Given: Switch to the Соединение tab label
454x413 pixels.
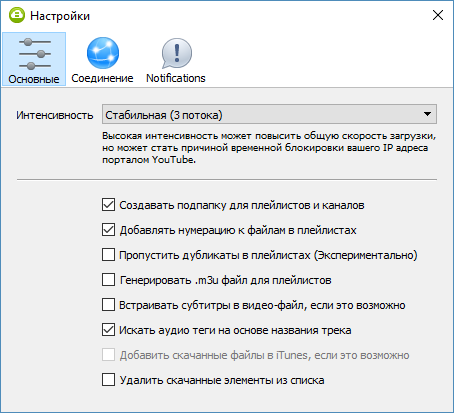Looking at the screenshot, I should (102, 78).
